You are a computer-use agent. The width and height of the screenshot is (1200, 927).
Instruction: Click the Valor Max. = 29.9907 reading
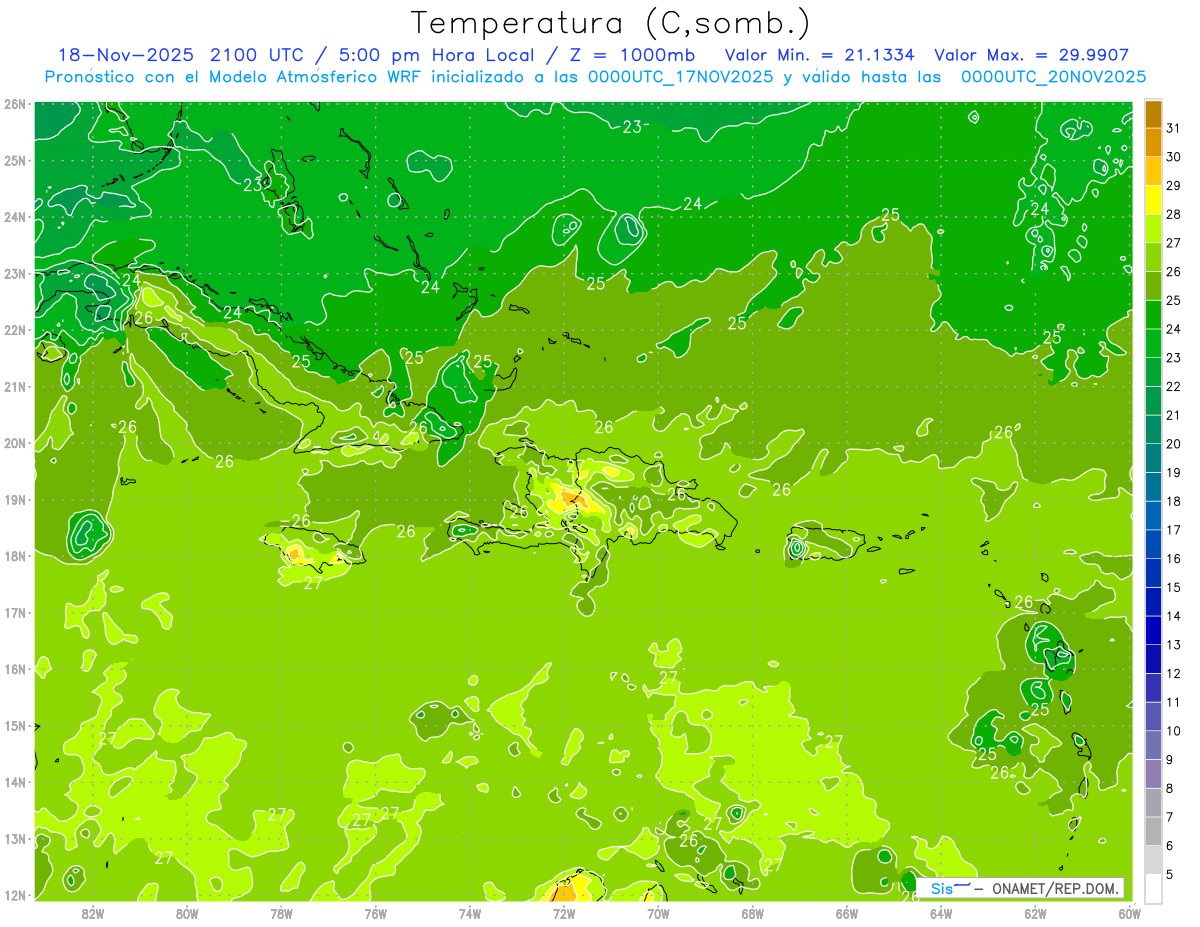click(1032, 55)
